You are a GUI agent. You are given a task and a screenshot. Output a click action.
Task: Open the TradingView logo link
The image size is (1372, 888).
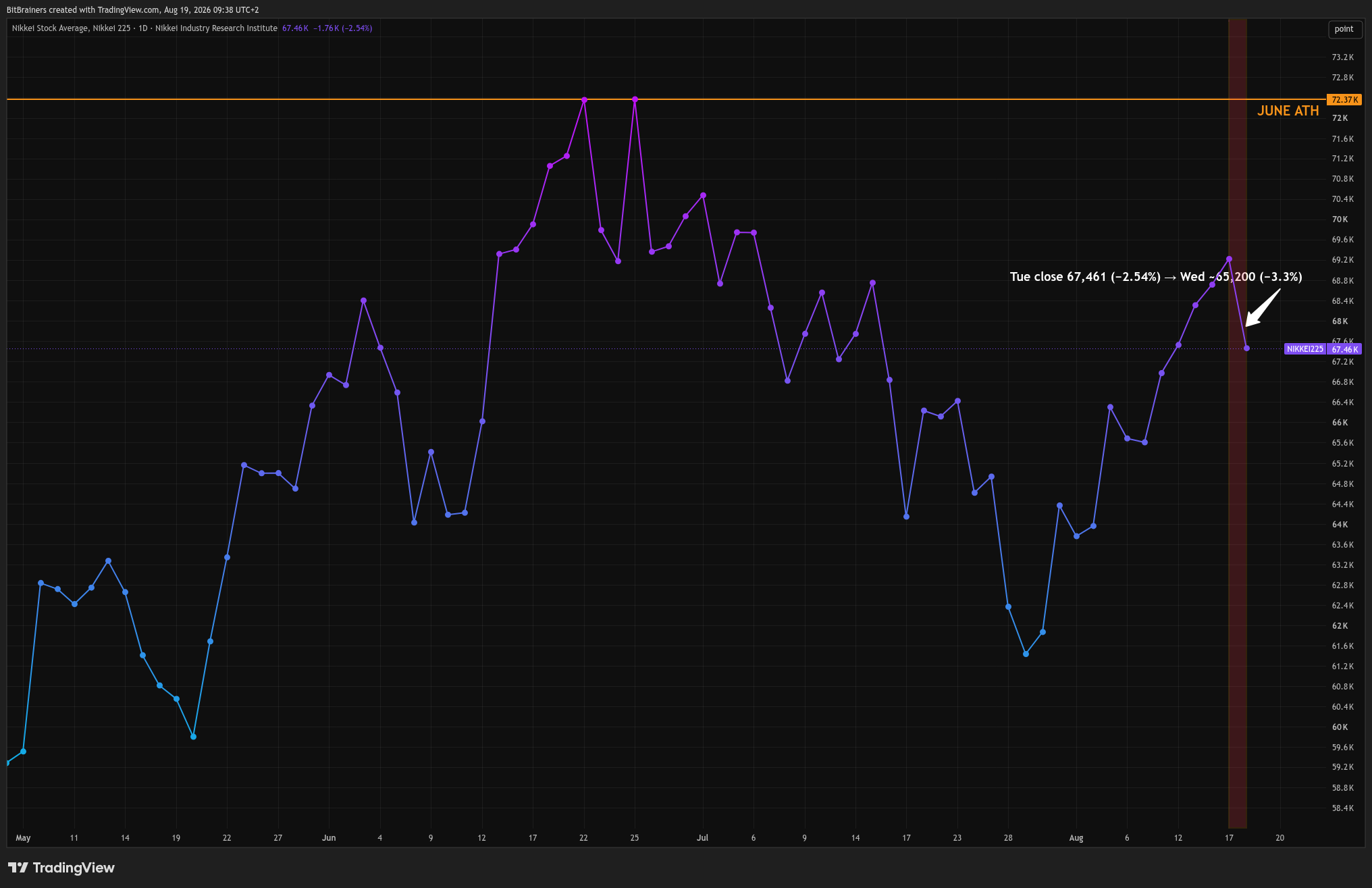pyautogui.click(x=61, y=868)
